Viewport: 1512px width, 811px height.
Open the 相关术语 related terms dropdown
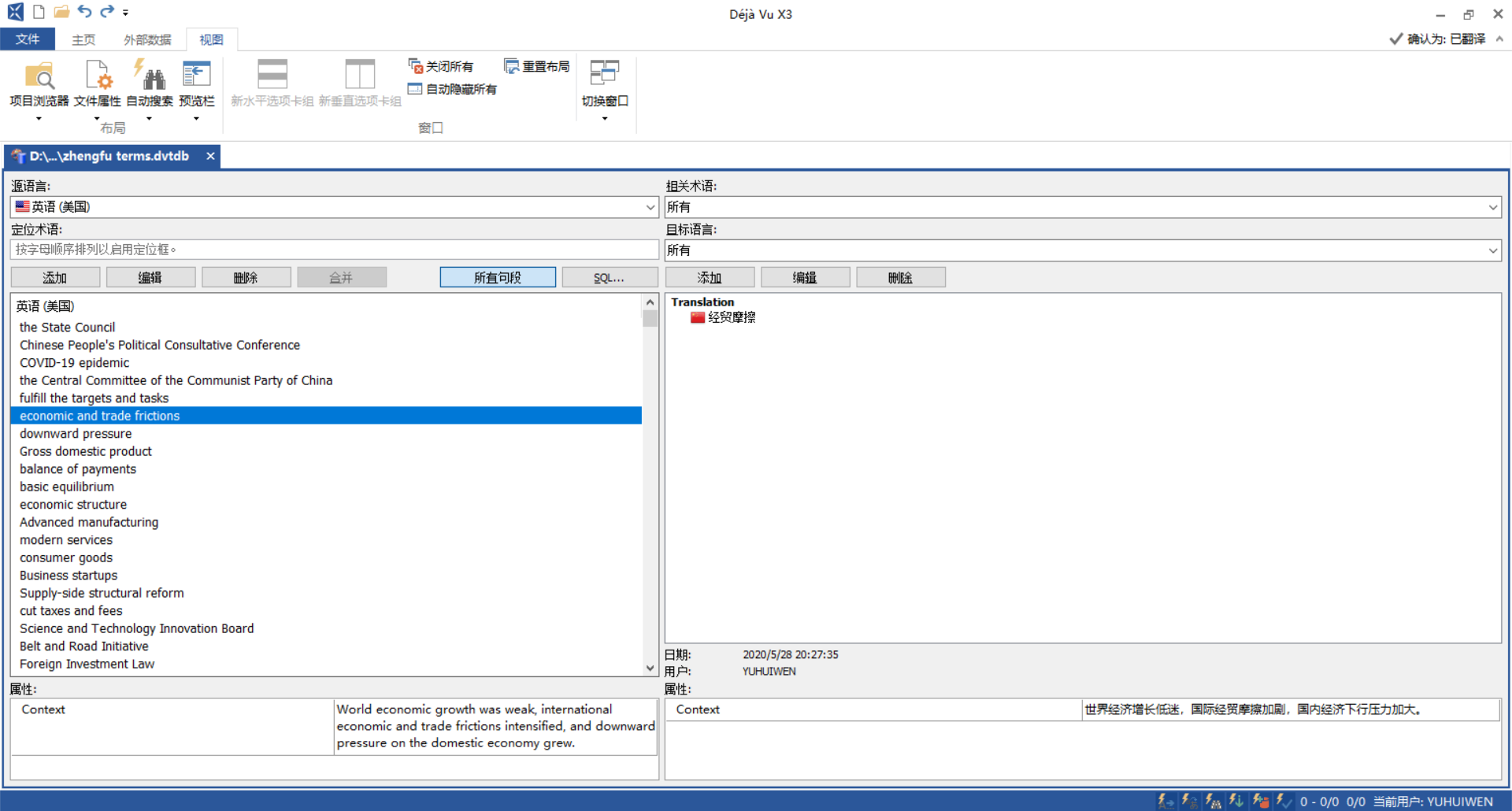tap(1492, 207)
